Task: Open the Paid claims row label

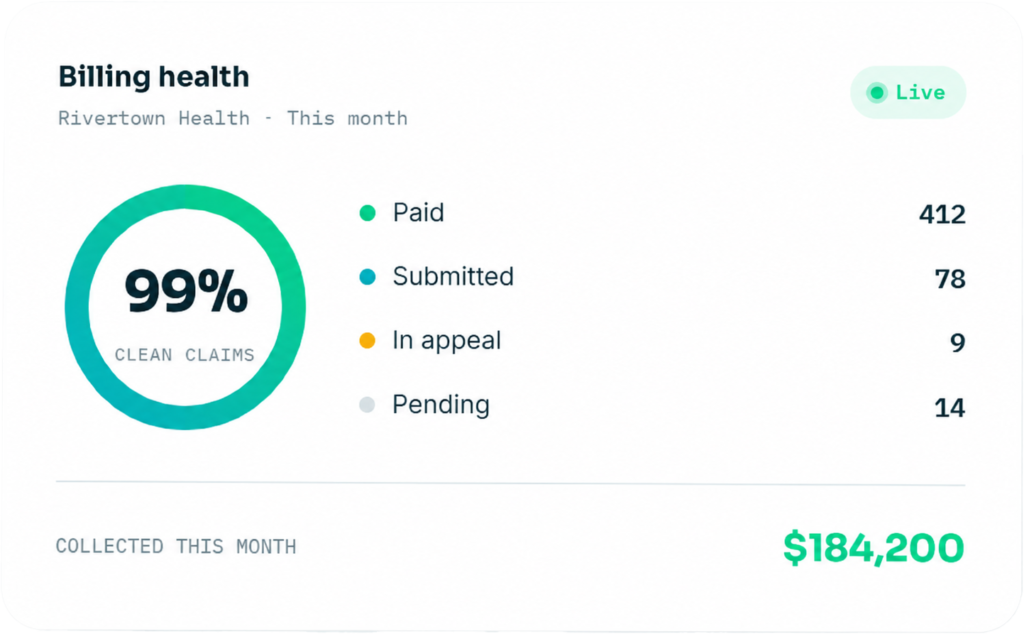Action: click(418, 213)
